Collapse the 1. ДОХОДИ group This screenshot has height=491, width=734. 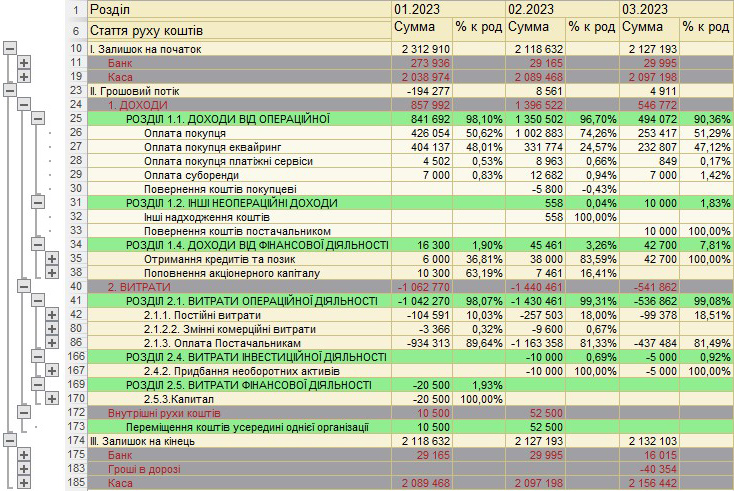(24, 104)
